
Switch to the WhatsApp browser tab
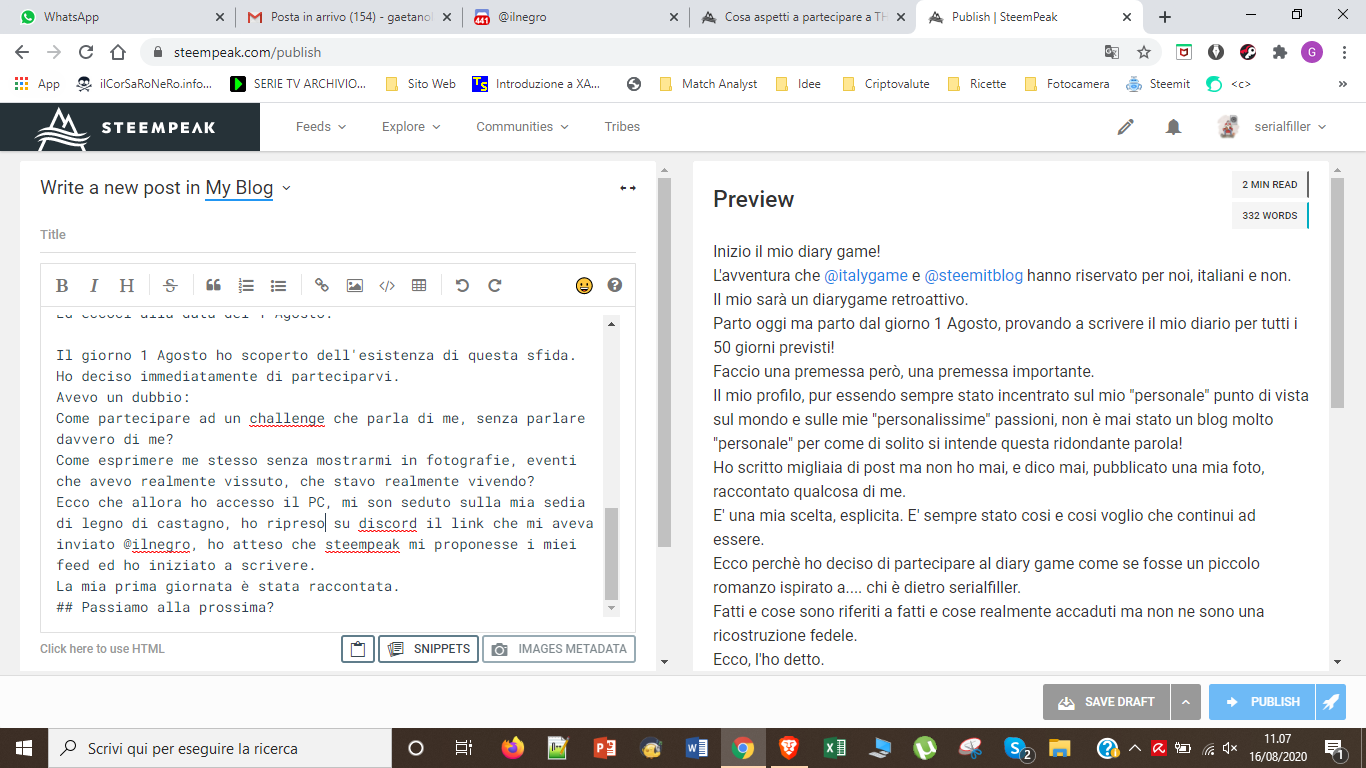pos(118,17)
